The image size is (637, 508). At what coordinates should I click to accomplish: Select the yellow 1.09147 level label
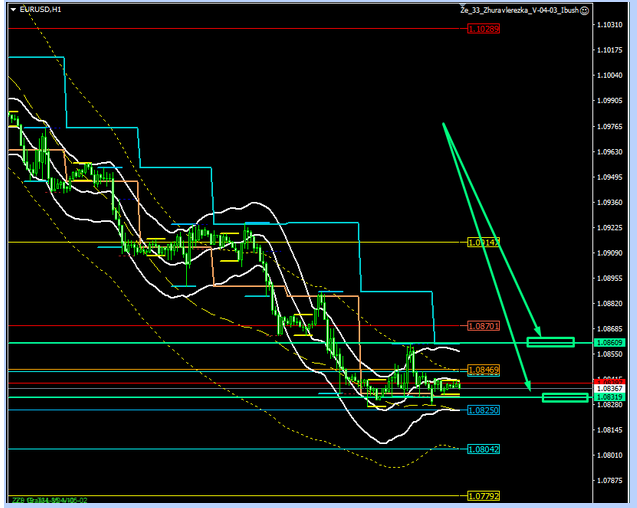(x=483, y=243)
